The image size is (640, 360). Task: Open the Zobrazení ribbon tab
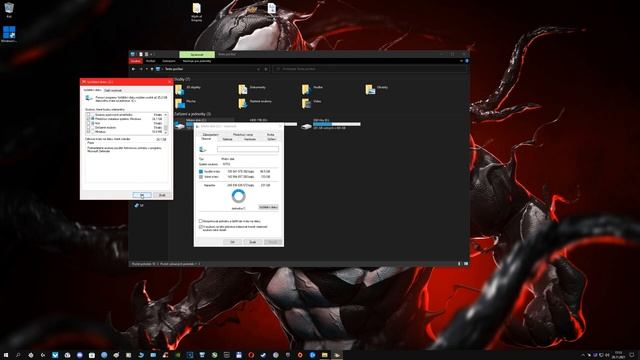[x=169, y=61]
